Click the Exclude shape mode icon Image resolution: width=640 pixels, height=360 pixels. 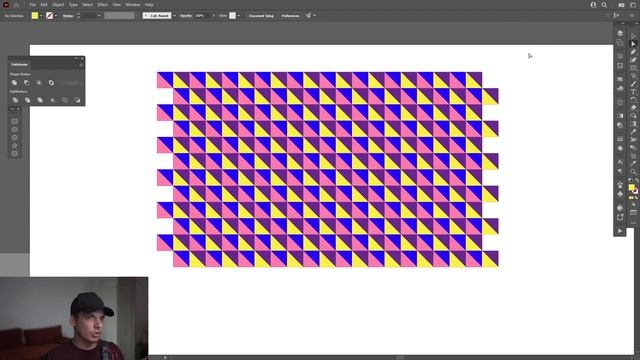click(51, 83)
